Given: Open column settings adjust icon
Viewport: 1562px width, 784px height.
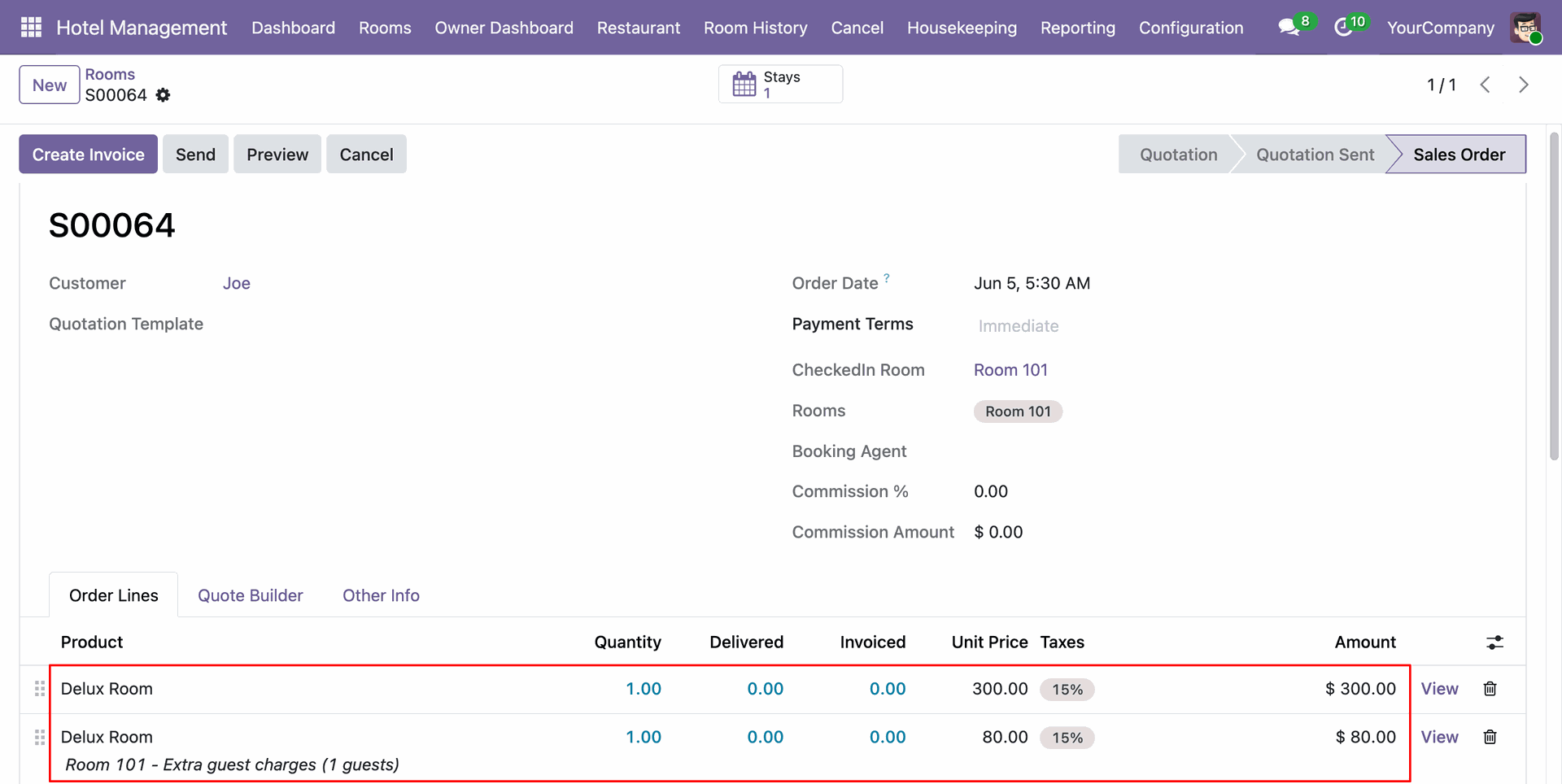Looking at the screenshot, I should (x=1494, y=642).
